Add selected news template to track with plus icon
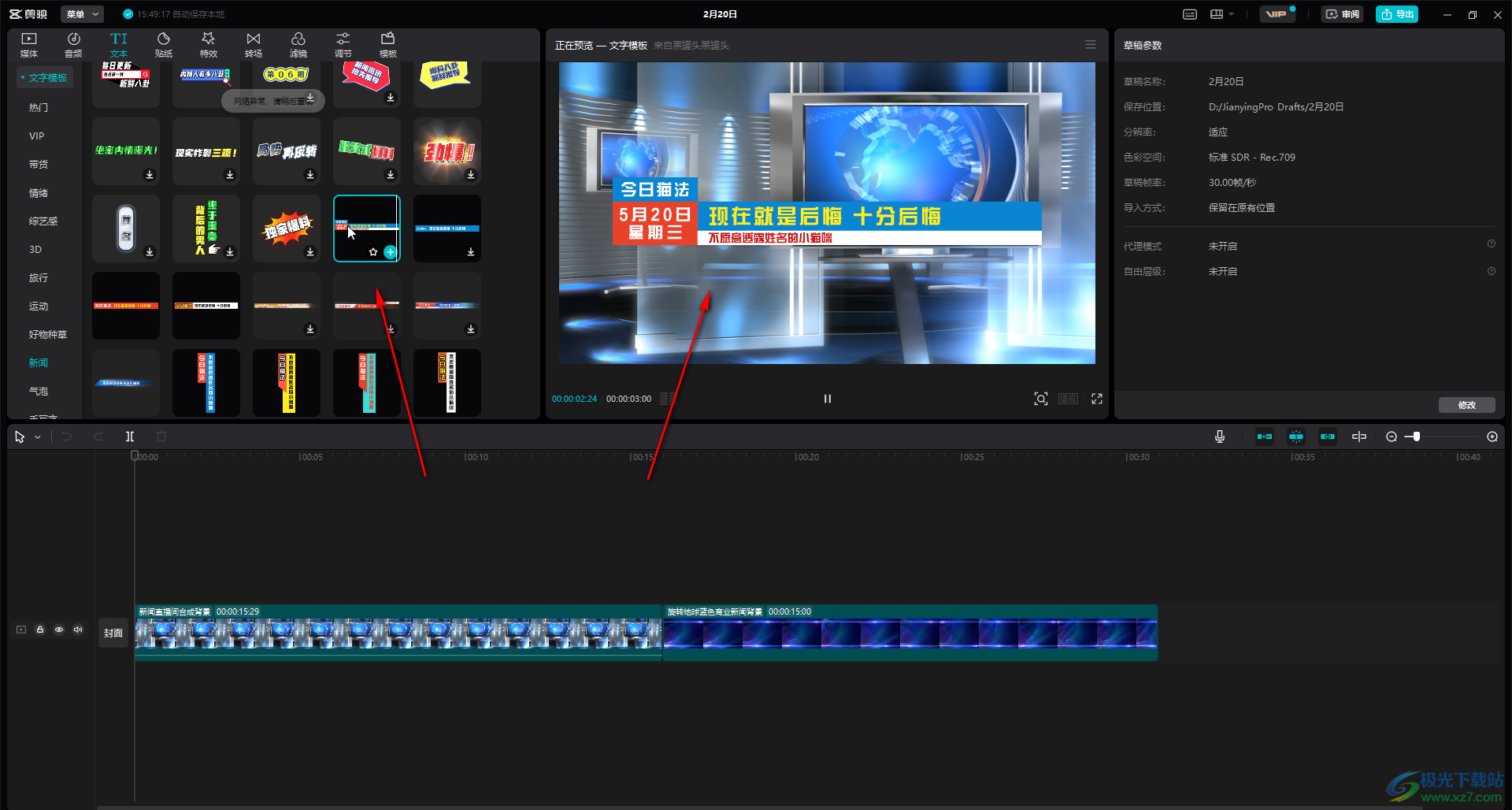 (390, 252)
